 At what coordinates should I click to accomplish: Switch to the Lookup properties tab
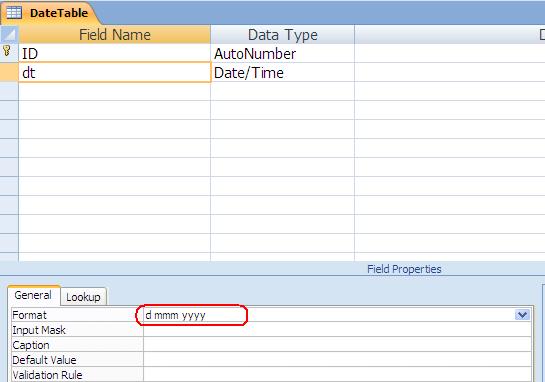pos(83,297)
